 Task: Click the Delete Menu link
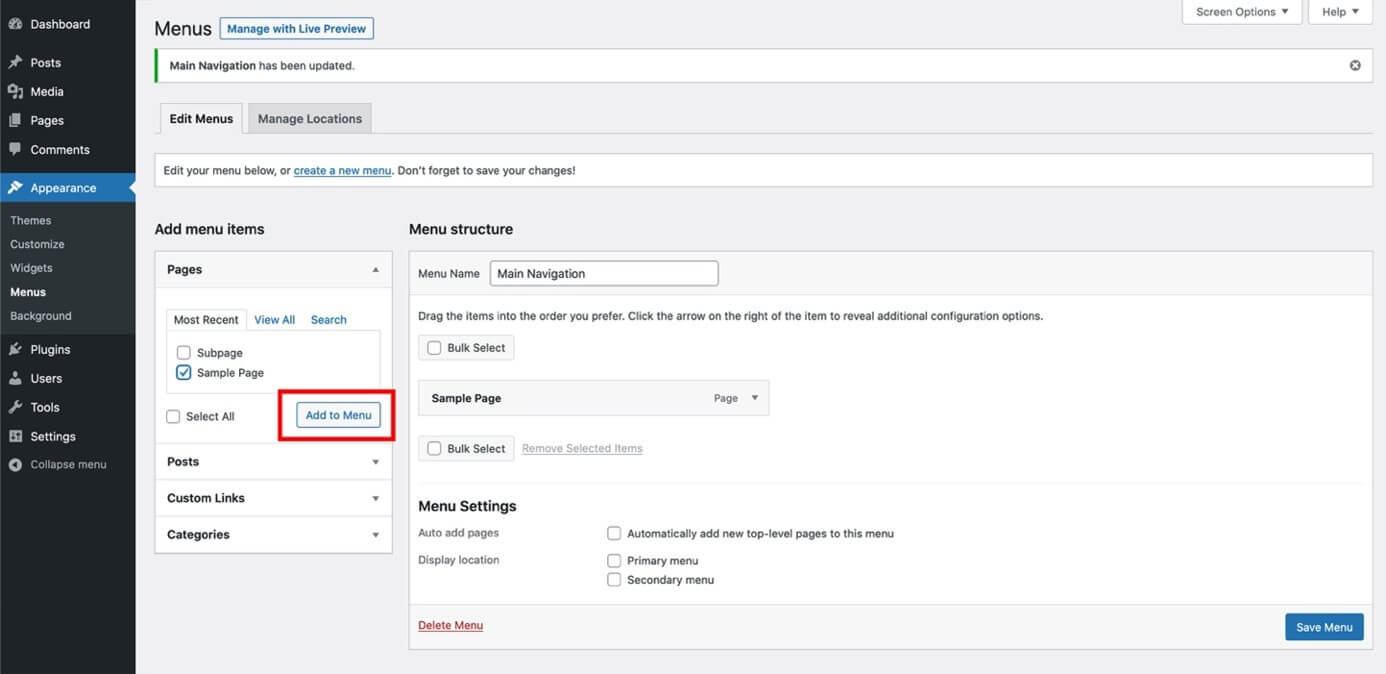pos(450,626)
